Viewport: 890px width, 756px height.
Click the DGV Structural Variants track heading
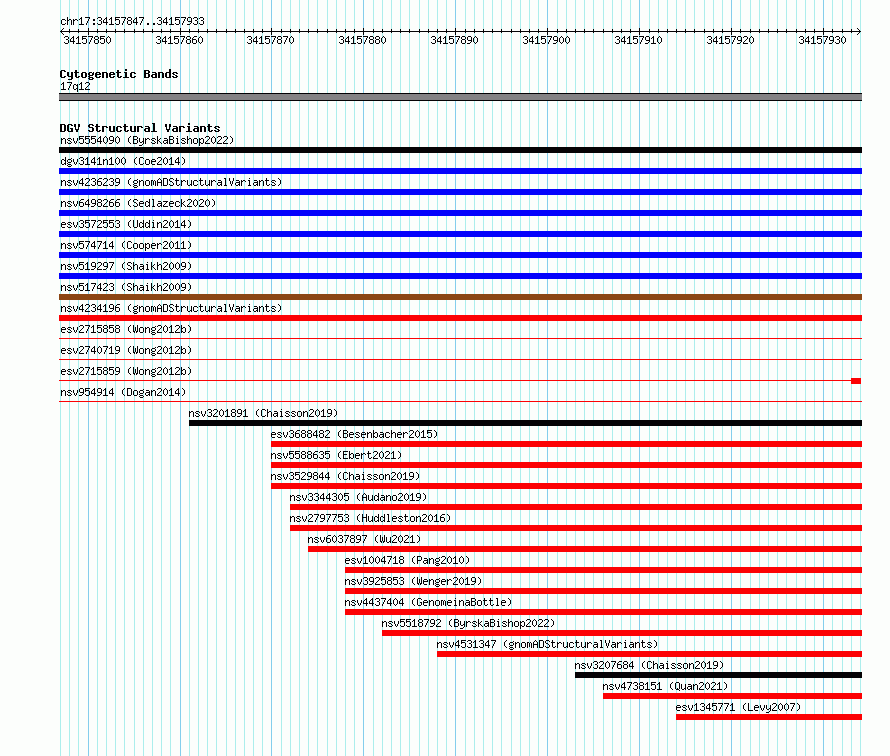point(140,128)
